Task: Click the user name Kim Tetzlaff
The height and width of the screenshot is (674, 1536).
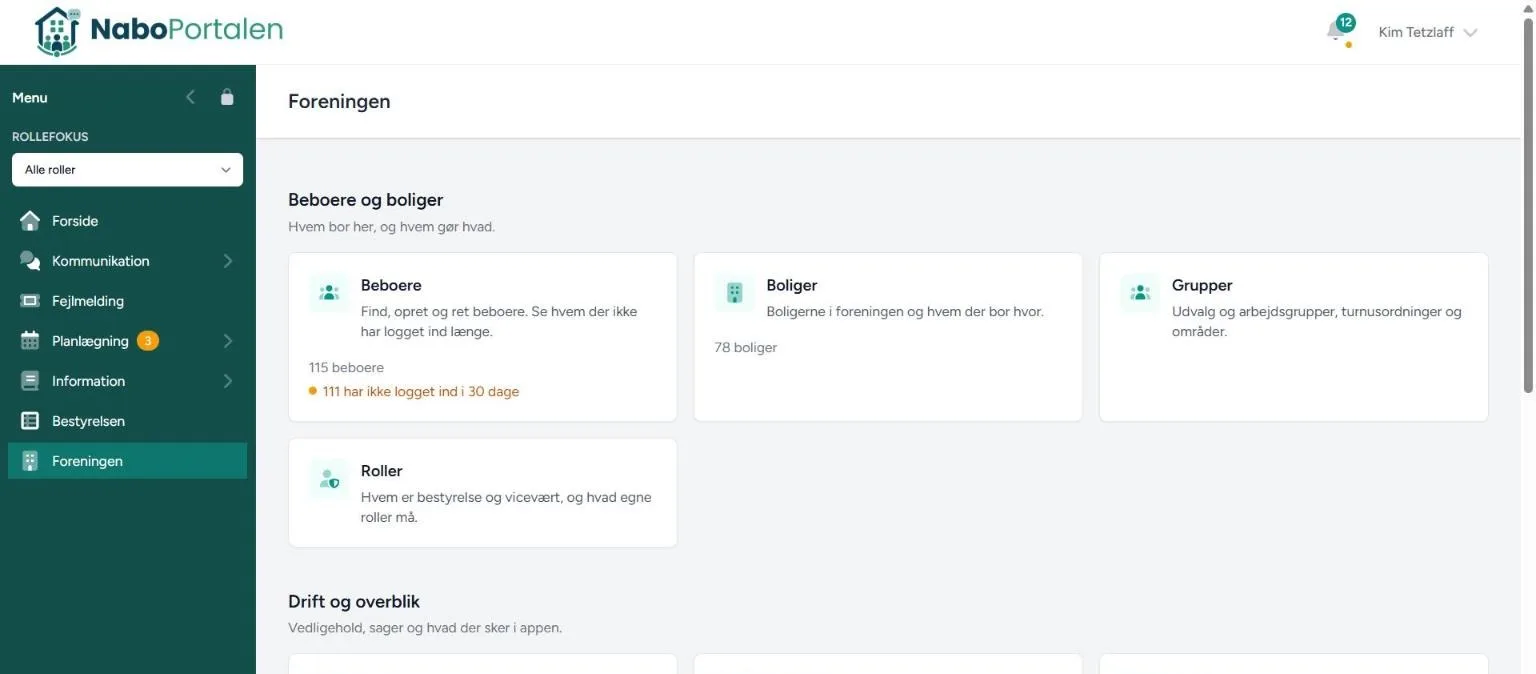Action: (x=1416, y=33)
